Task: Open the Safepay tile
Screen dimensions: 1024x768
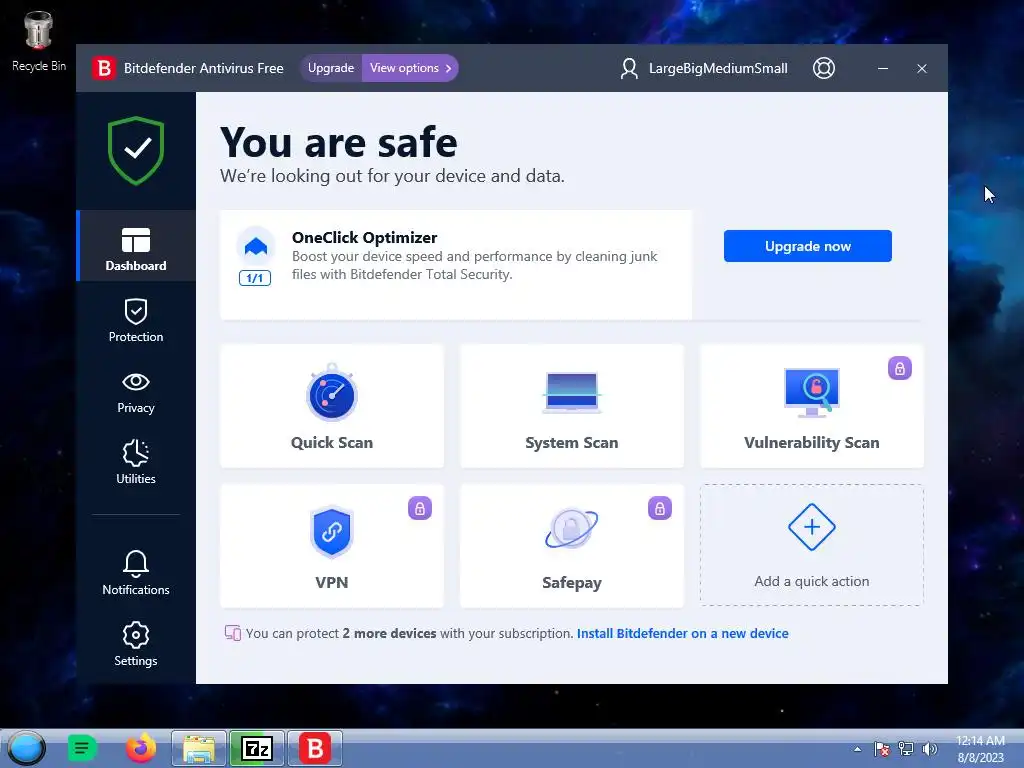Action: click(x=571, y=545)
